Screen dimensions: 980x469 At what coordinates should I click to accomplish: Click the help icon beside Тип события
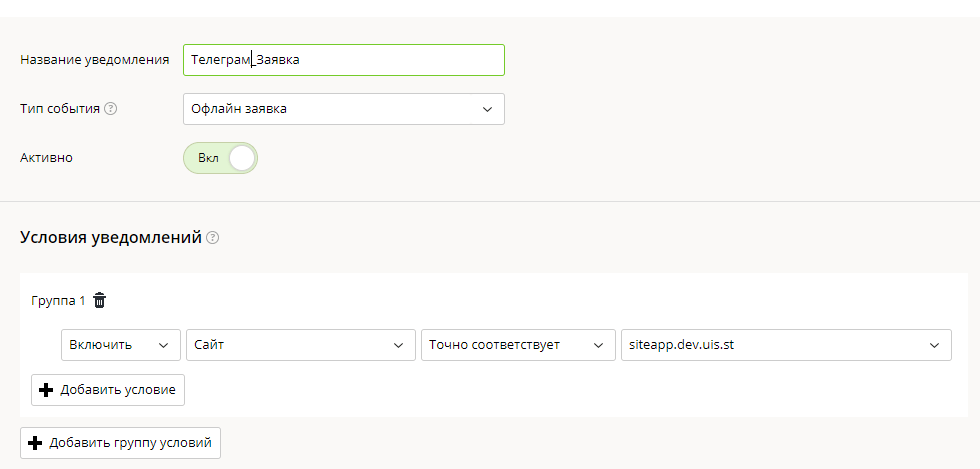(111, 109)
